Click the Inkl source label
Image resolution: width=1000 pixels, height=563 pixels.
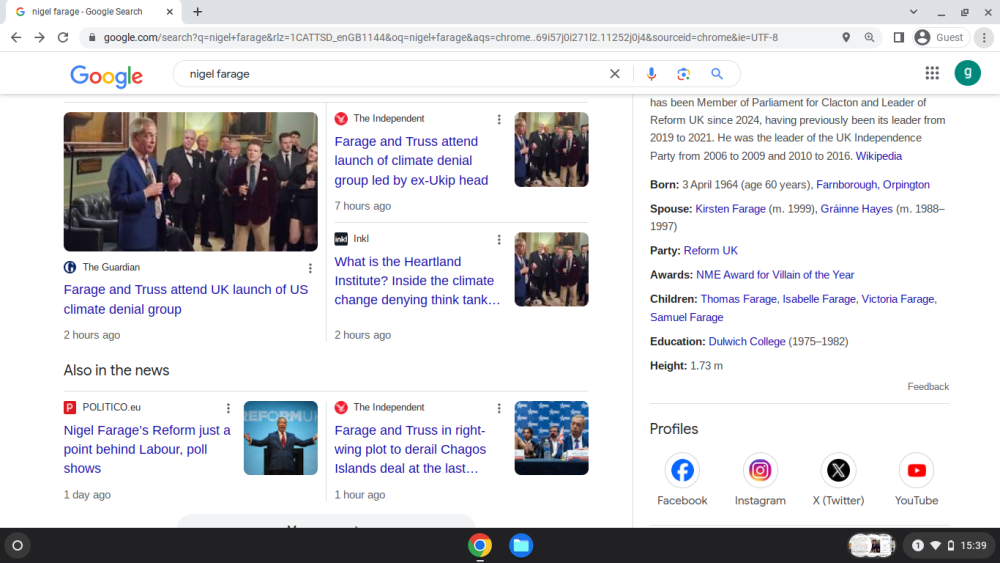pos(361,239)
